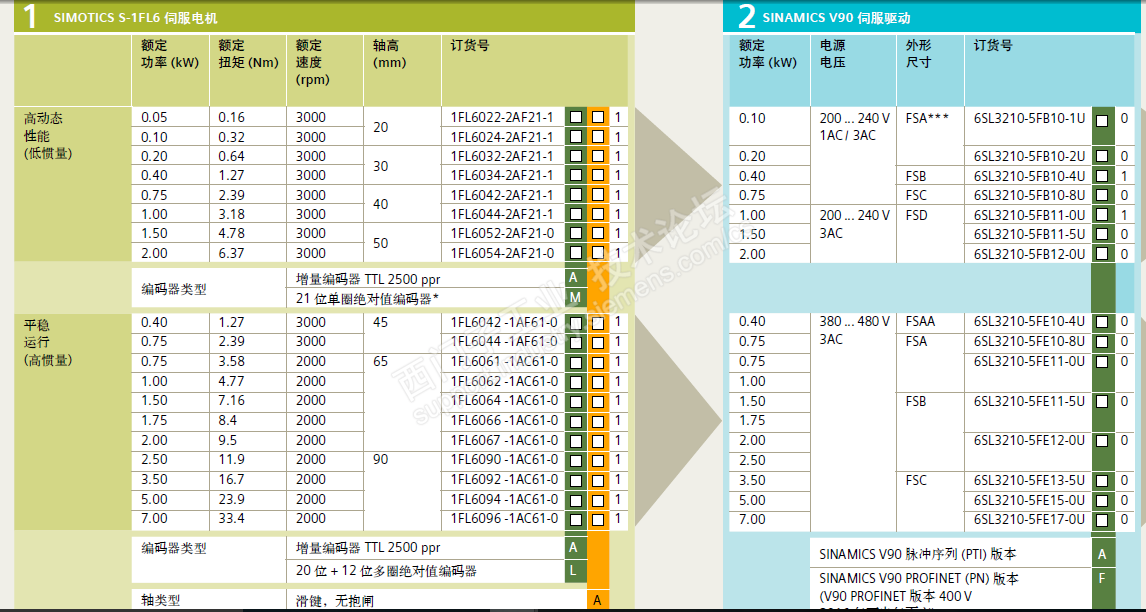Screen dimensions: 1146x612
Task: Select the 20 位 + 12 位多圈绝对值编码器 entry
Action: (386, 570)
